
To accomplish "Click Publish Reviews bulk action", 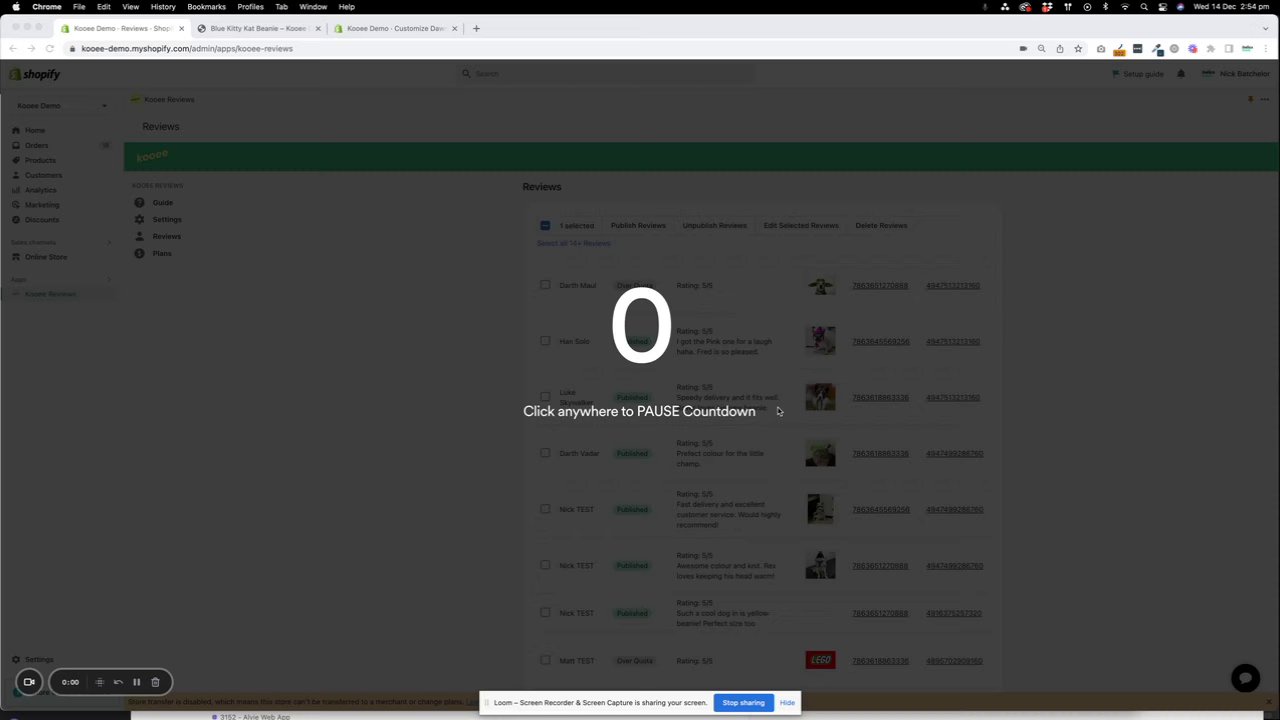I will pyautogui.click(x=638, y=226).
